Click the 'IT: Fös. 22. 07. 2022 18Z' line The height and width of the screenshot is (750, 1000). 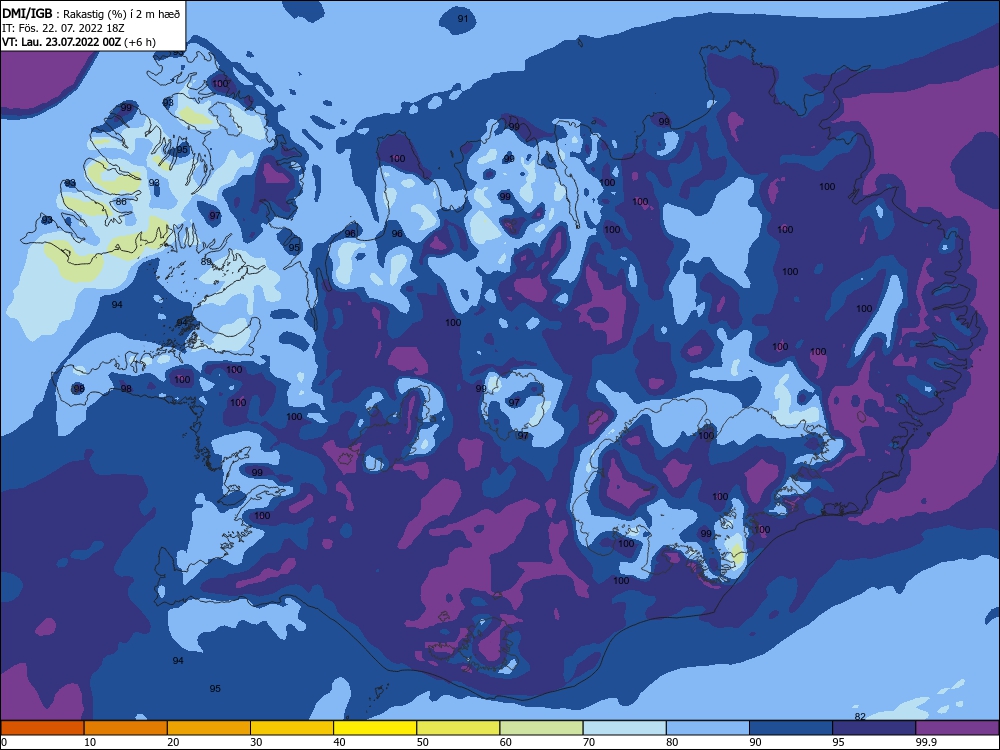coord(63,28)
